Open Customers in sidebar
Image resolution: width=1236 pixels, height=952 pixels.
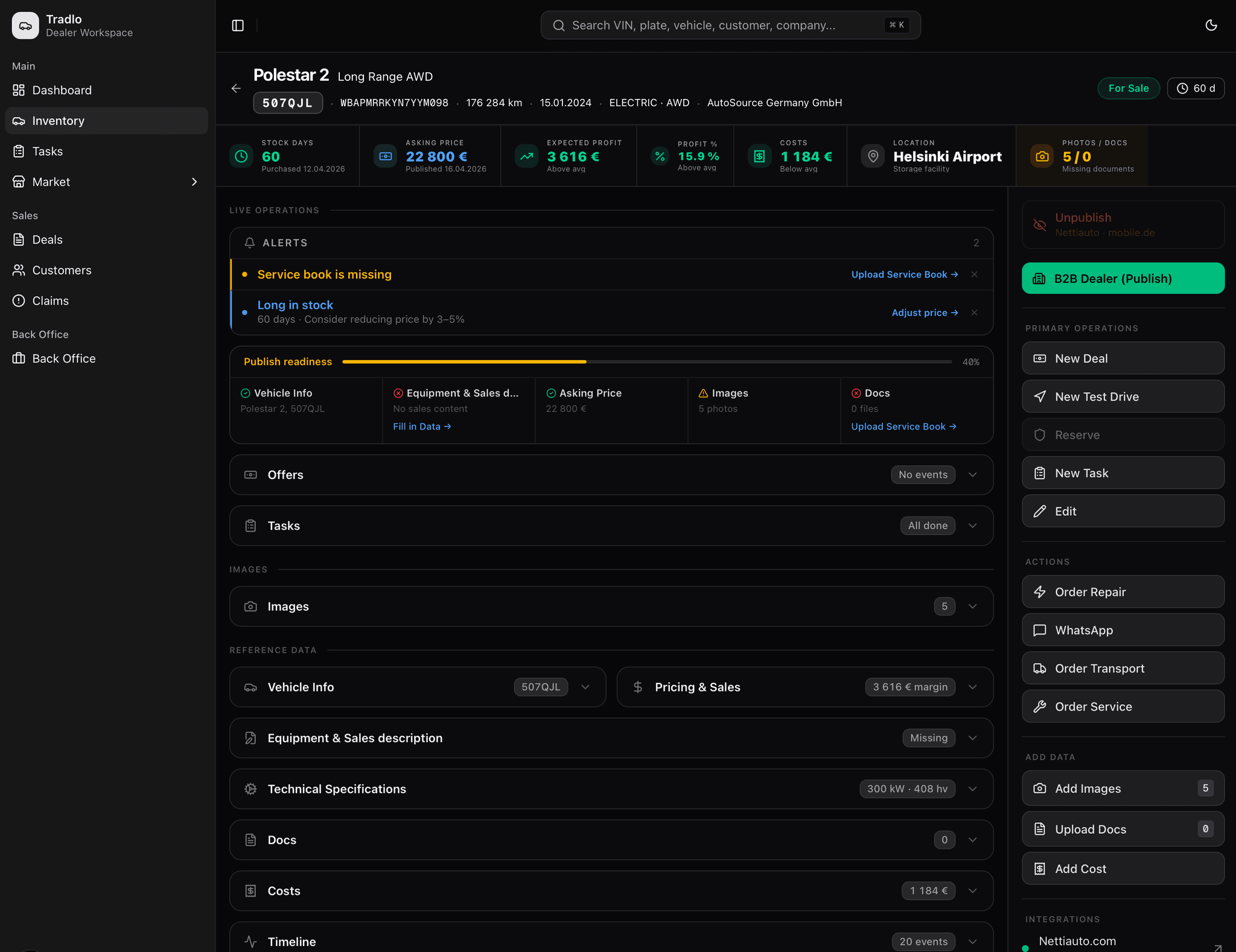point(106,270)
